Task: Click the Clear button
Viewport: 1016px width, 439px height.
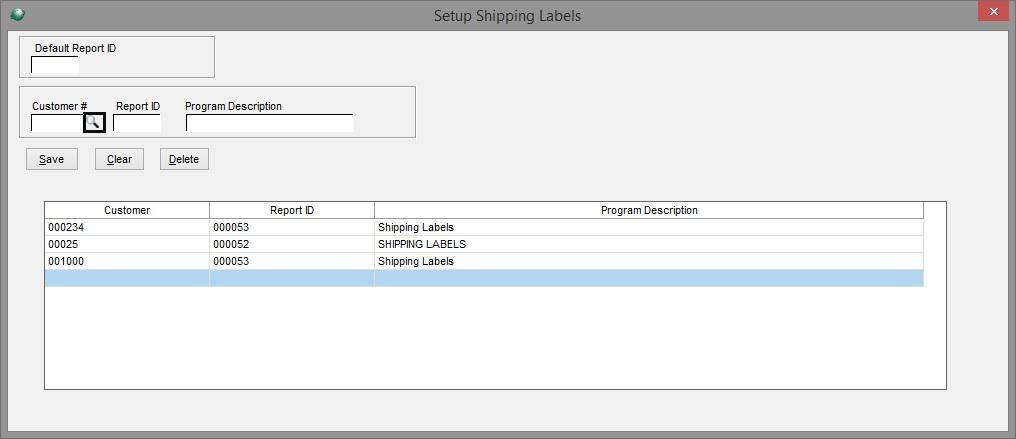Action: click(119, 159)
